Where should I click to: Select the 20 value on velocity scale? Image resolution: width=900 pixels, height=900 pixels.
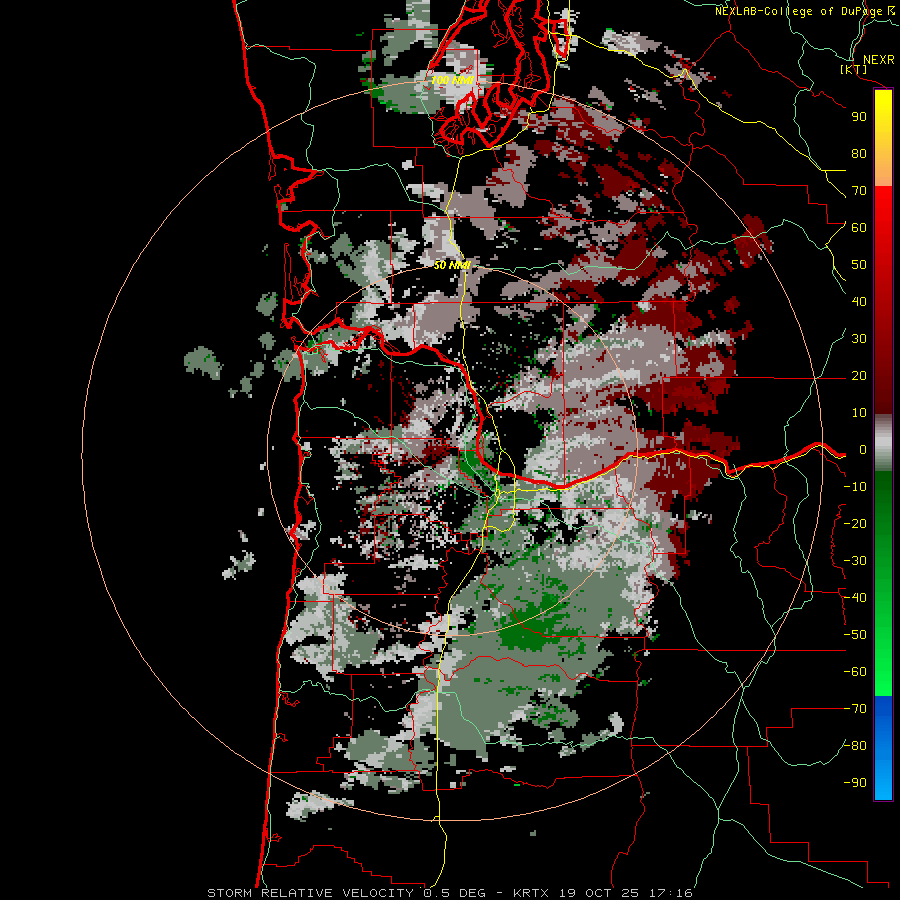pyautogui.click(x=859, y=376)
